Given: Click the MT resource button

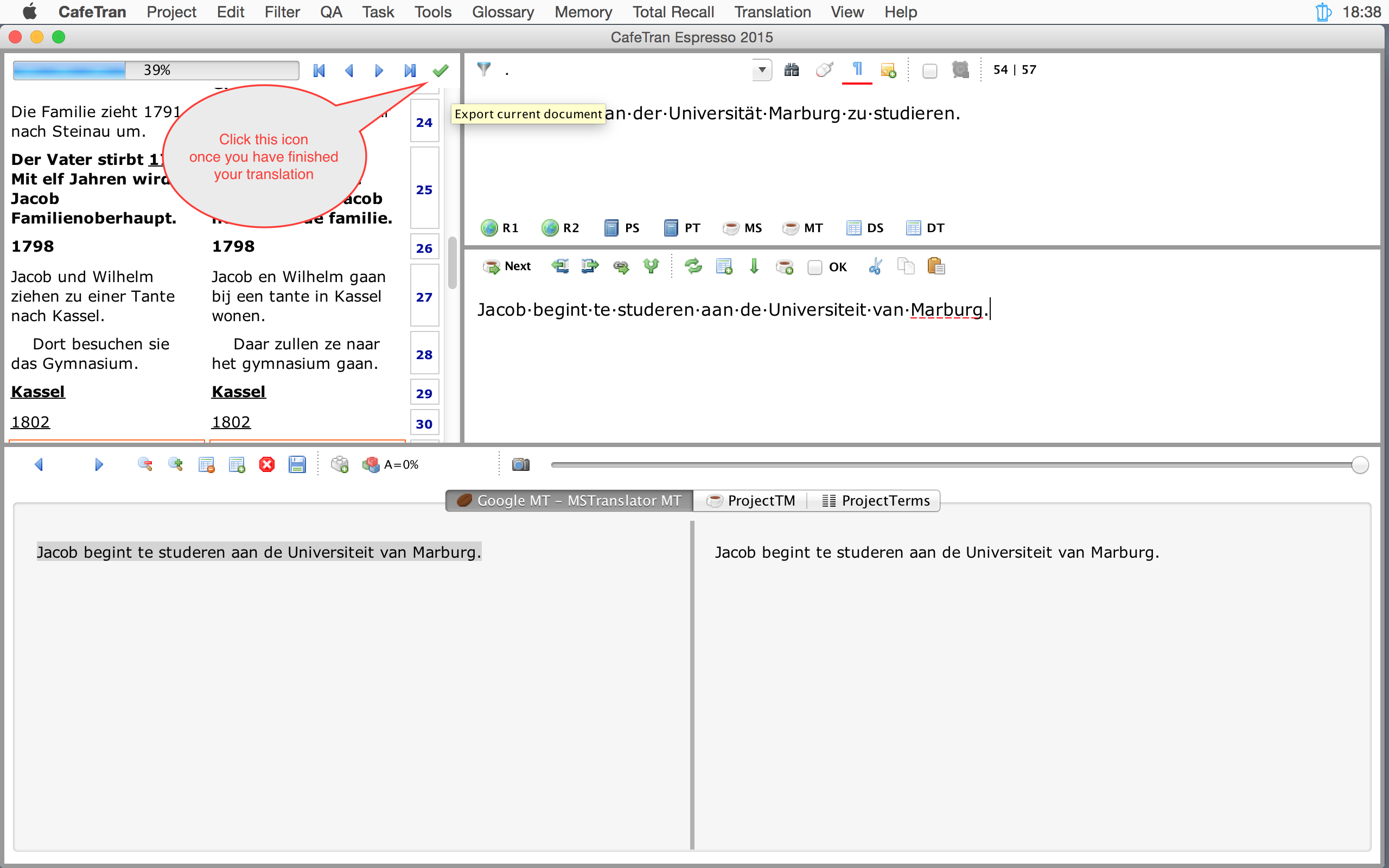Looking at the screenshot, I should coord(803,228).
